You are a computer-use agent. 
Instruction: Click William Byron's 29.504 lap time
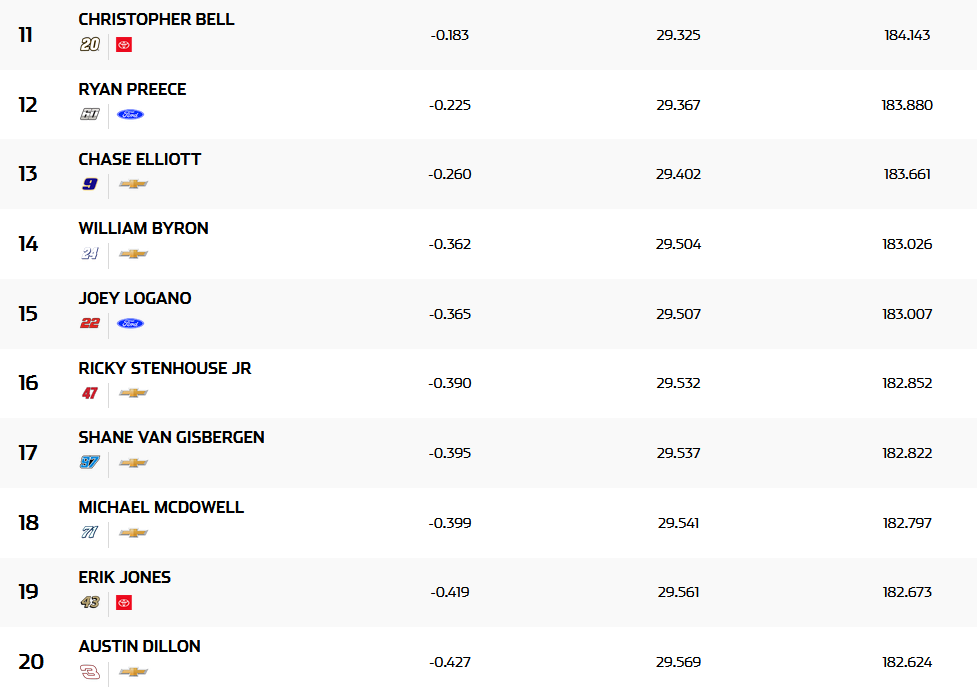pyautogui.click(x=678, y=244)
